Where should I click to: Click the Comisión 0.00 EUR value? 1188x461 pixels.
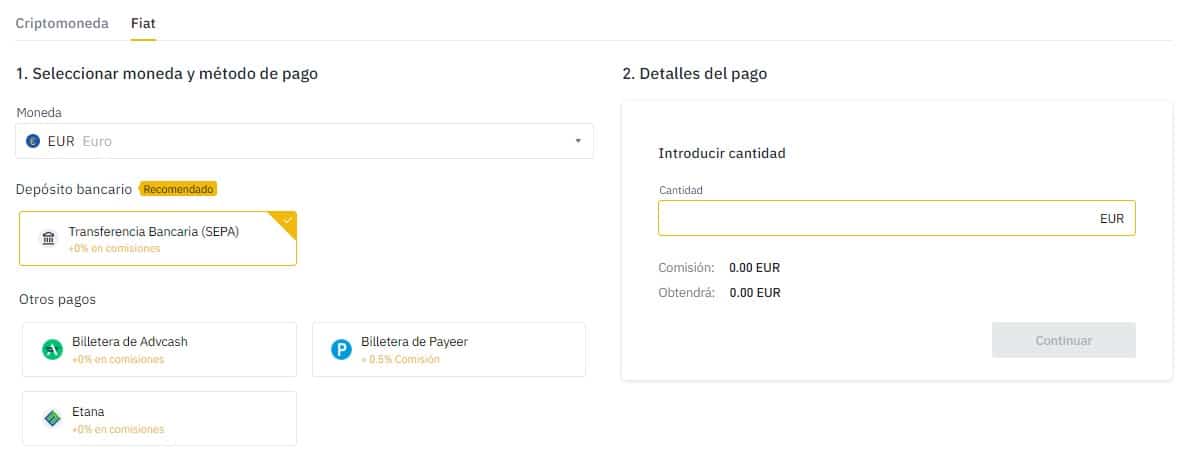(755, 268)
